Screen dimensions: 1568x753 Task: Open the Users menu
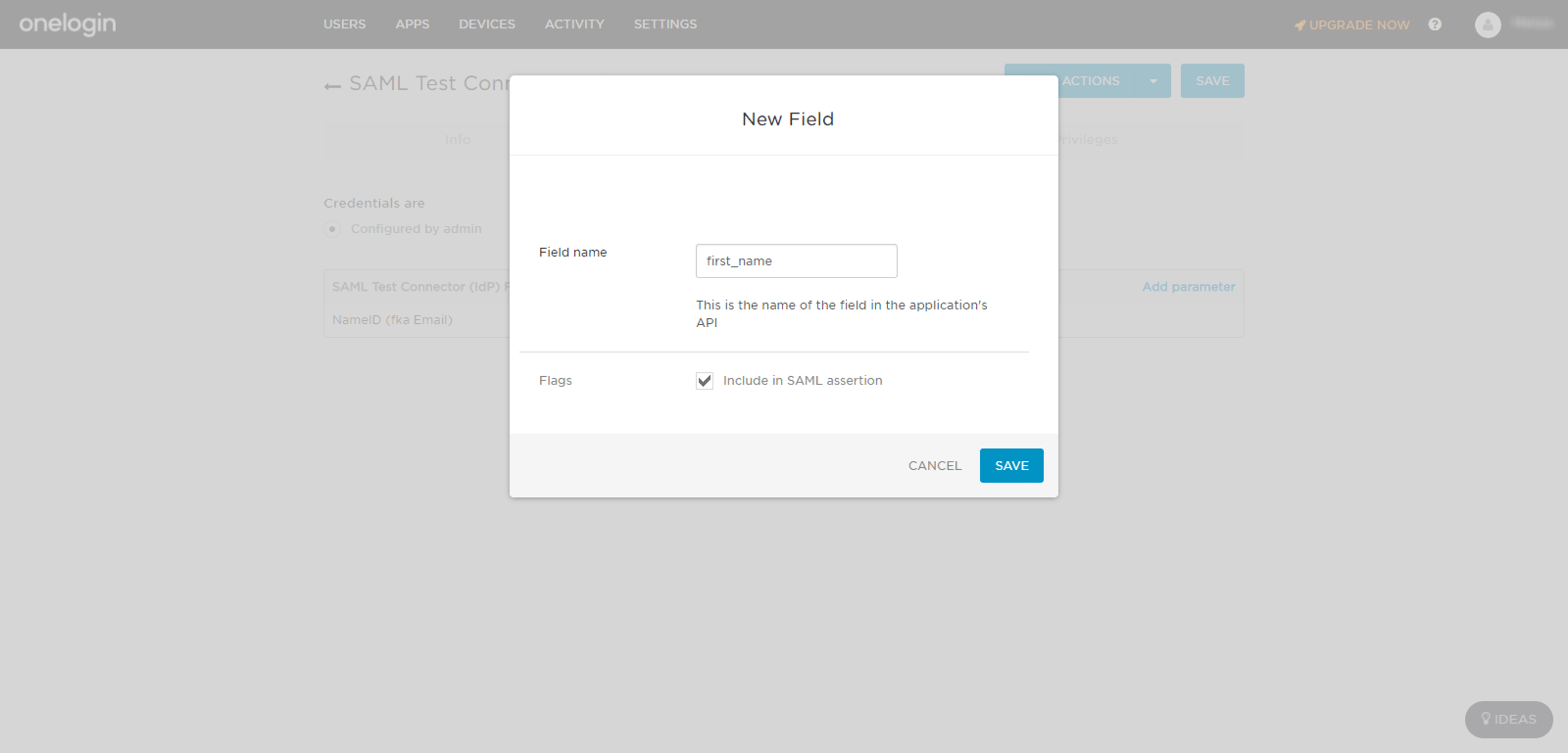[x=345, y=24]
